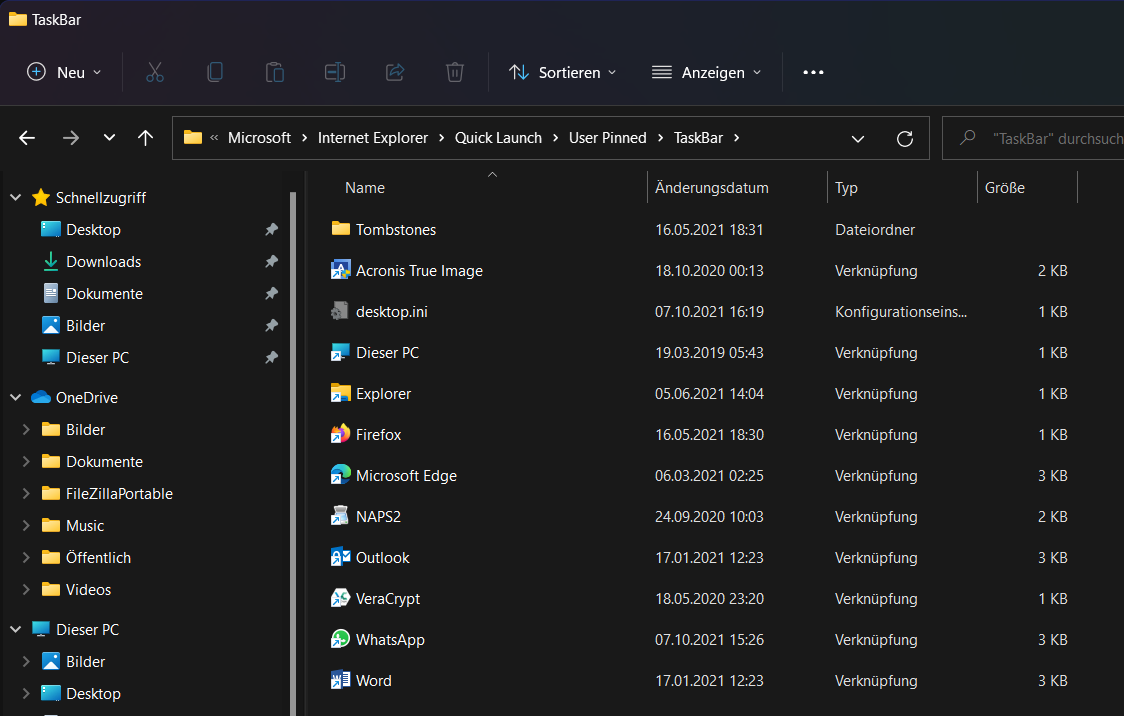This screenshot has height=716, width=1124.
Task: Click Microsoft in the breadcrumb path
Action: point(259,138)
